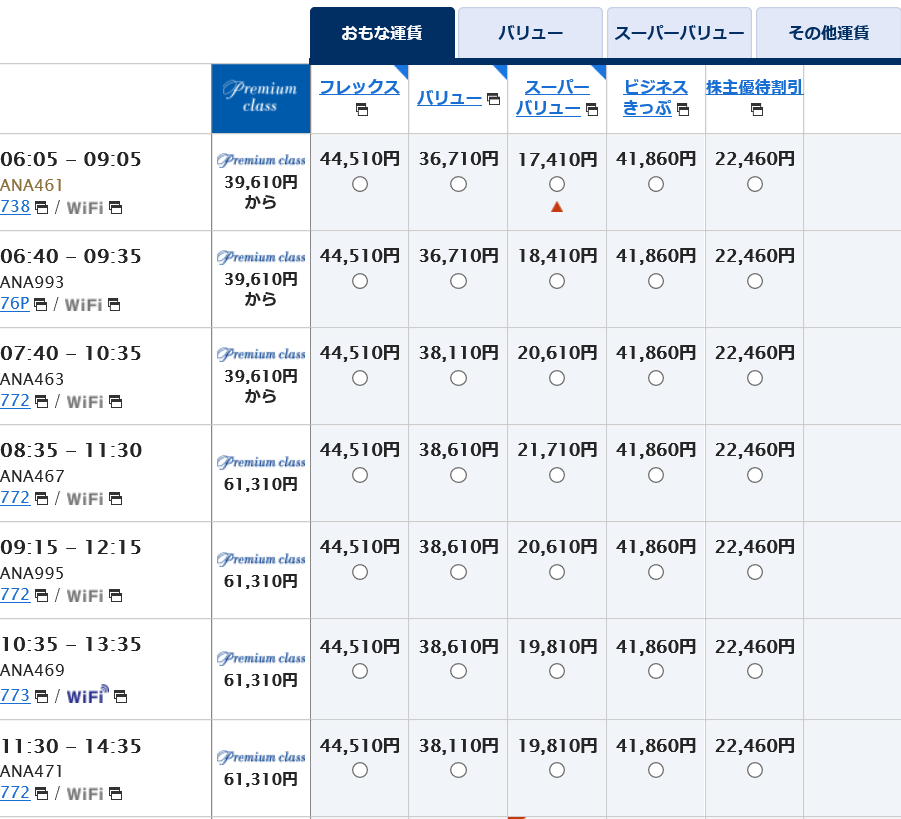Image resolution: width=901 pixels, height=819 pixels.
Task: Open WiFi info popup icon for ANA995
Action: click(x=115, y=596)
